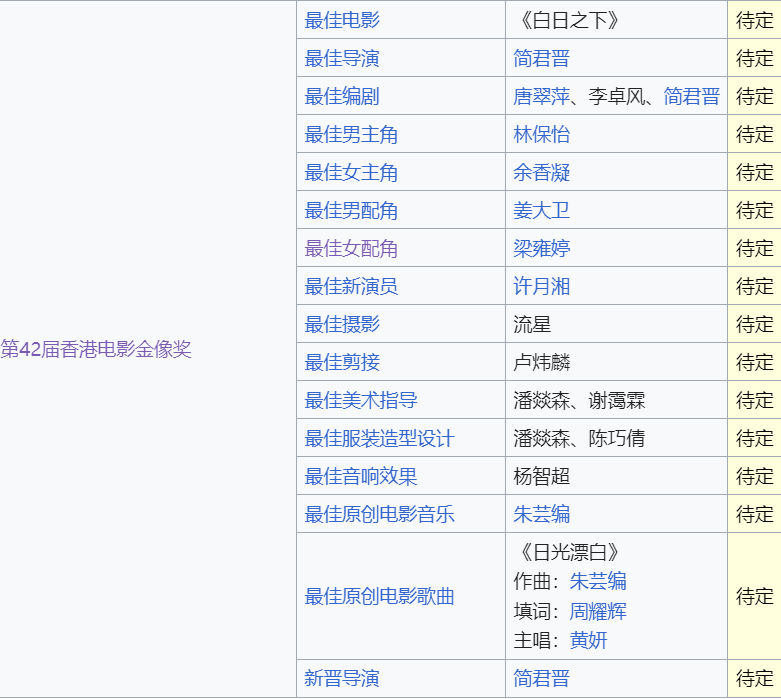Select the 最佳音响效果 link
This screenshot has width=781, height=699.
[x=361, y=476]
